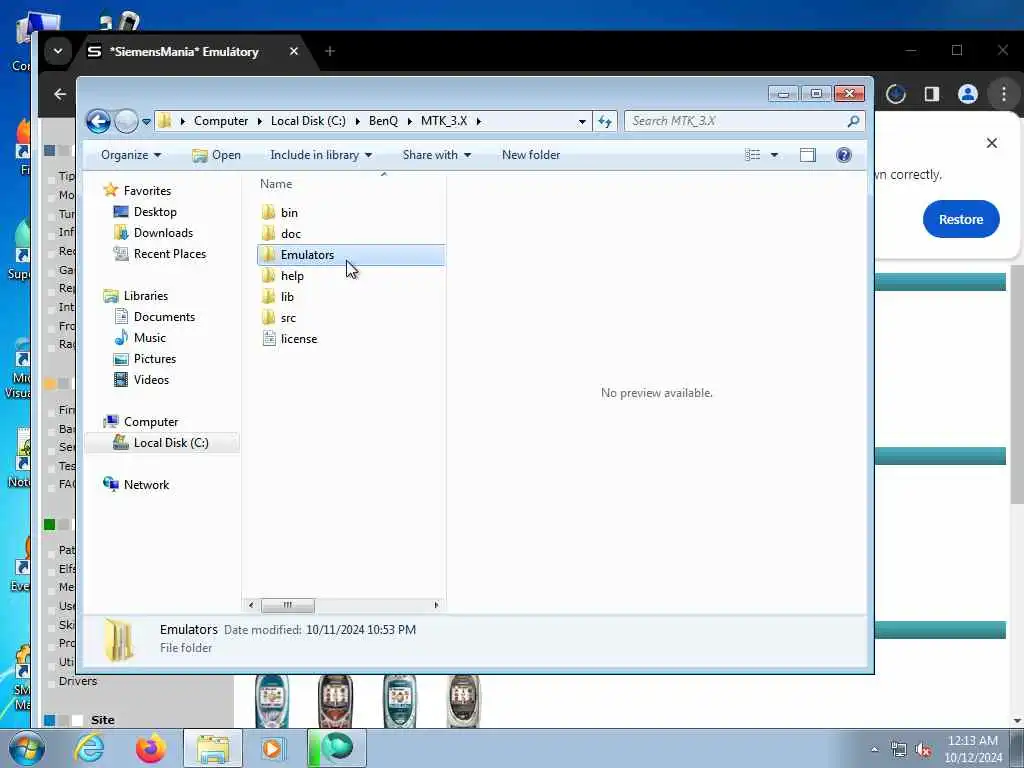This screenshot has width=1024, height=768.
Task: Go back with the Explorer Back arrow
Action: click(x=99, y=121)
